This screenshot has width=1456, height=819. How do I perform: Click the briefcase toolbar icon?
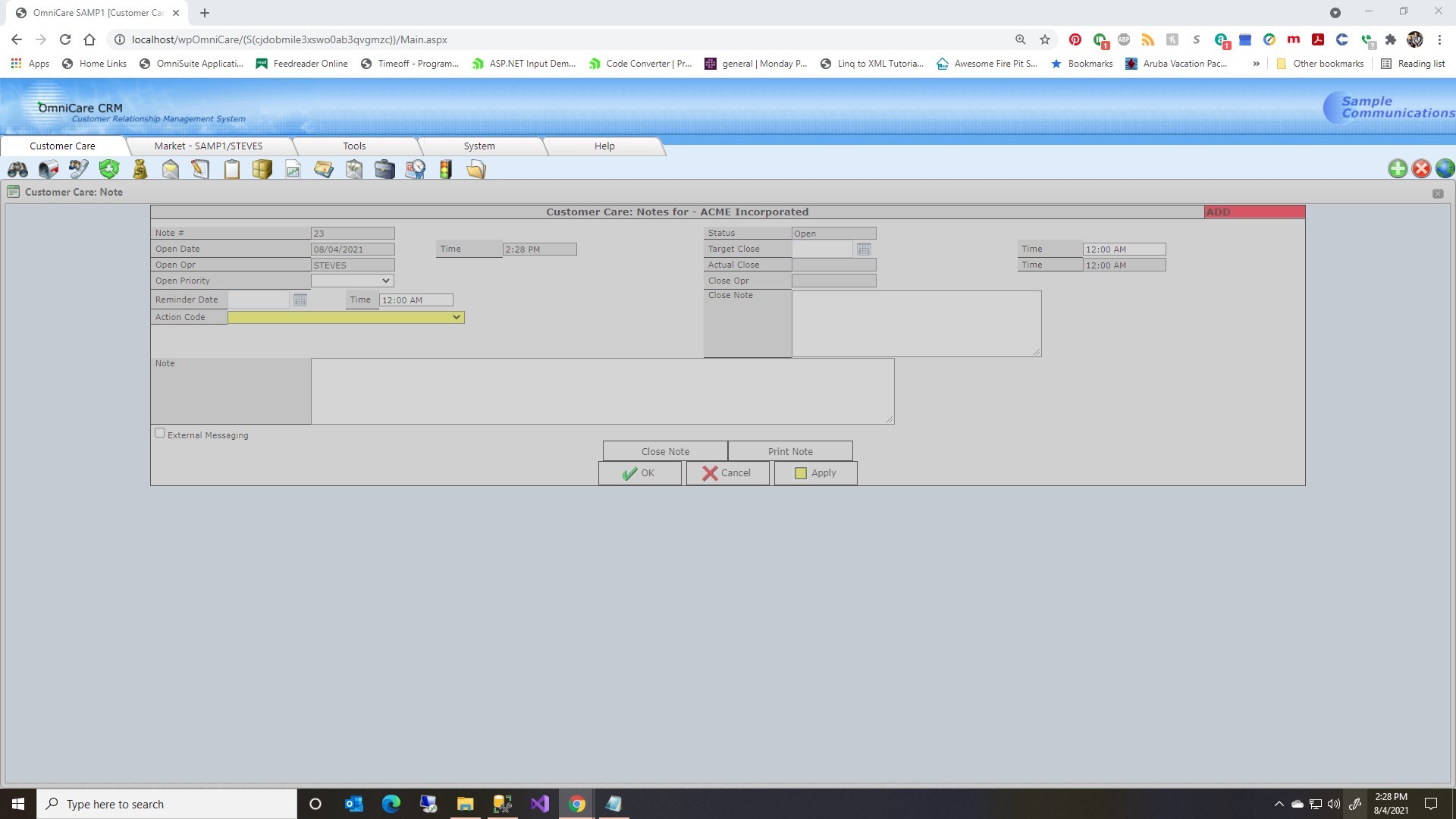[x=384, y=170]
